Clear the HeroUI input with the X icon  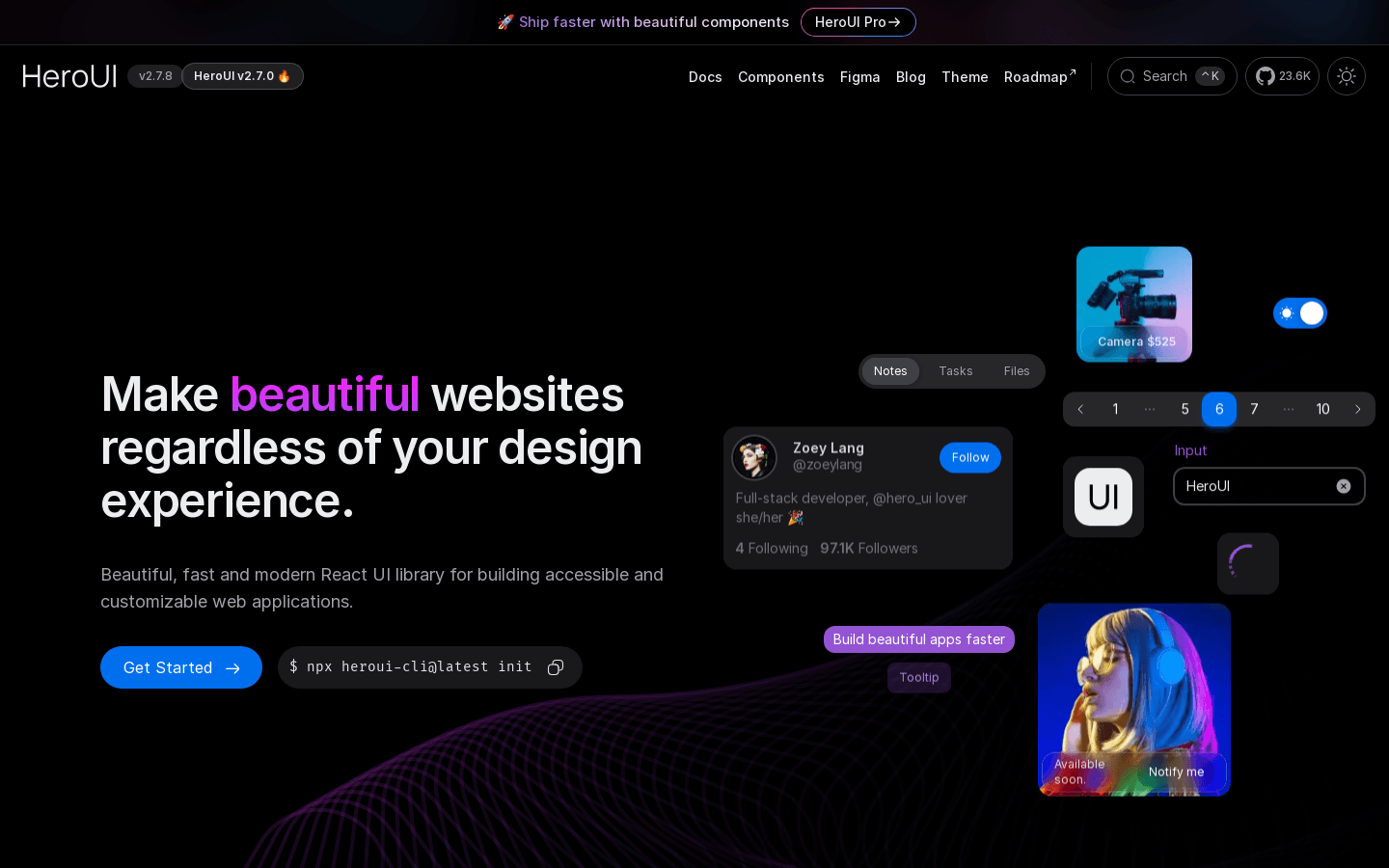[x=1344, y=486]
